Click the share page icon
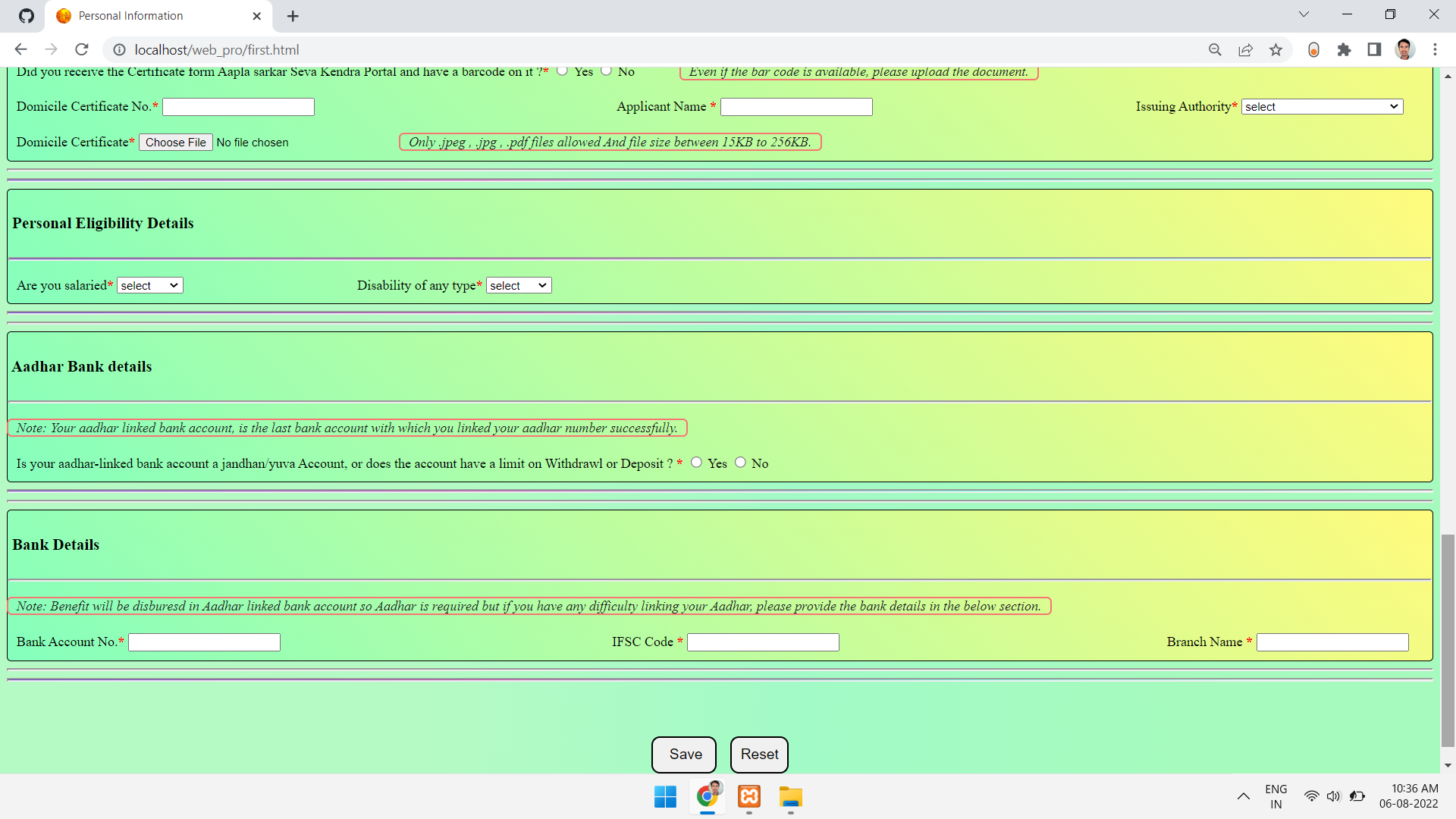 click(1245, 49)
